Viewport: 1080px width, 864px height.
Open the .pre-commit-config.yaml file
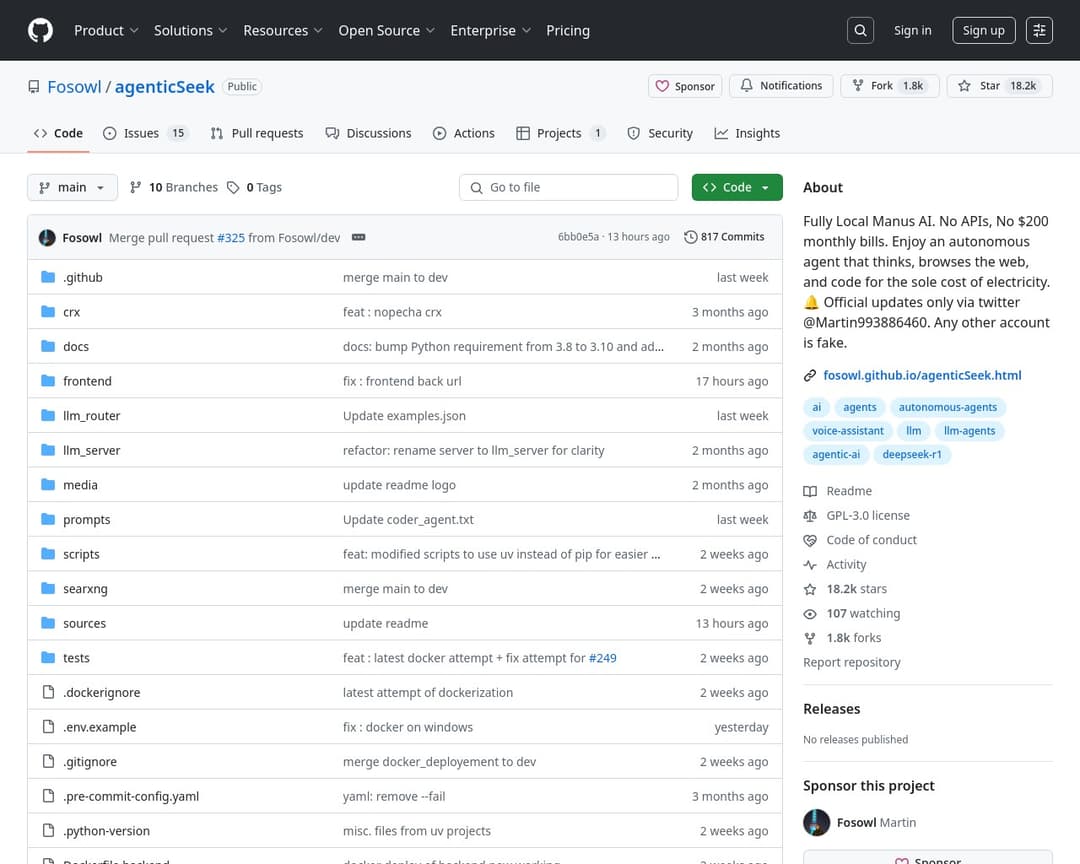tap(131, 796)
